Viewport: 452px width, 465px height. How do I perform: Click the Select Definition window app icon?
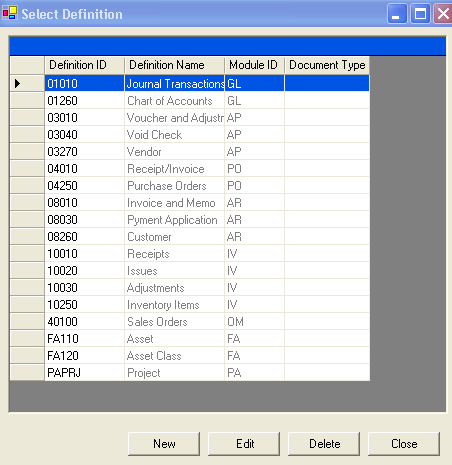(x=10, y=13)
